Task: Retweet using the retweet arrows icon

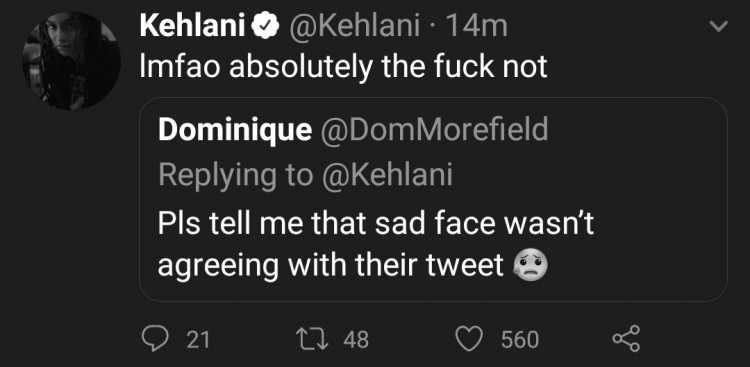Action: click(x=311, y=339)
